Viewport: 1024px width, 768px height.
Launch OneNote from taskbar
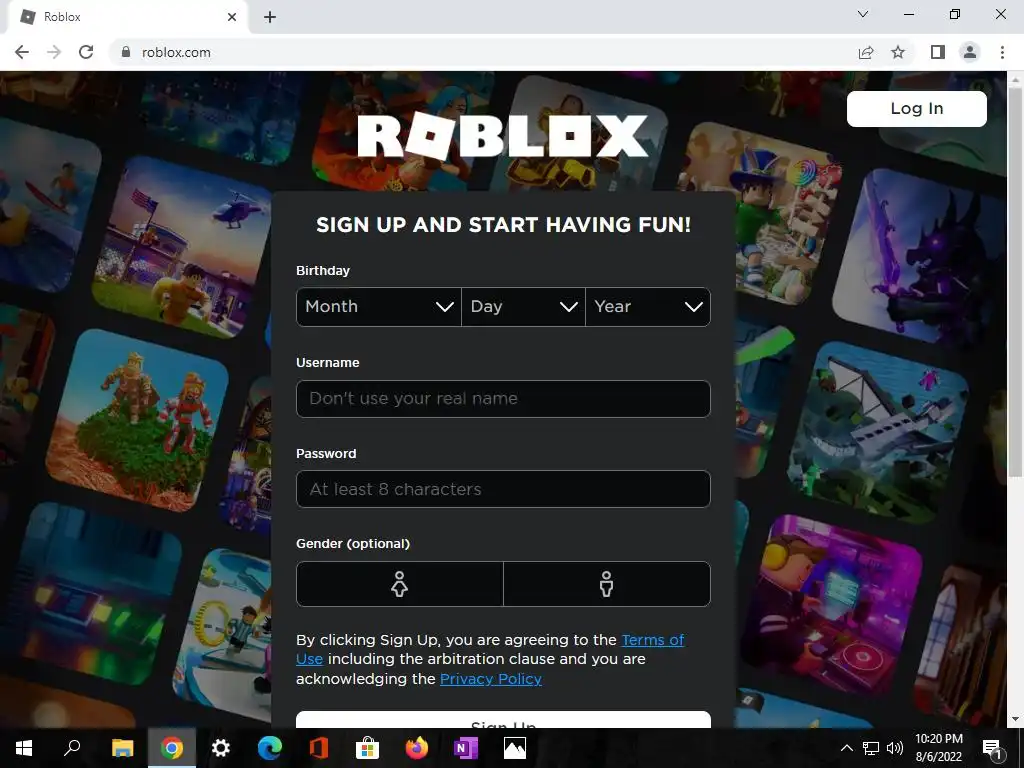tap(466, 748)
